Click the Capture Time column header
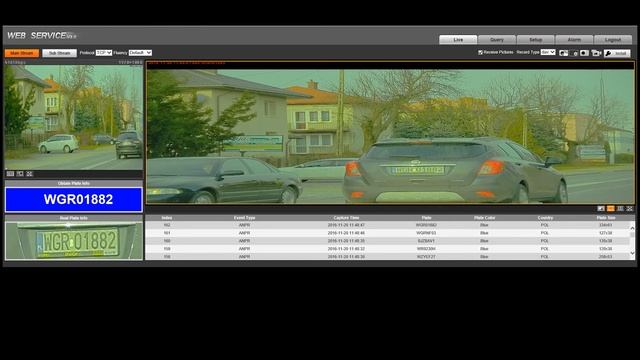The width and height of the screenshot is (640, 360). point(346,218)
